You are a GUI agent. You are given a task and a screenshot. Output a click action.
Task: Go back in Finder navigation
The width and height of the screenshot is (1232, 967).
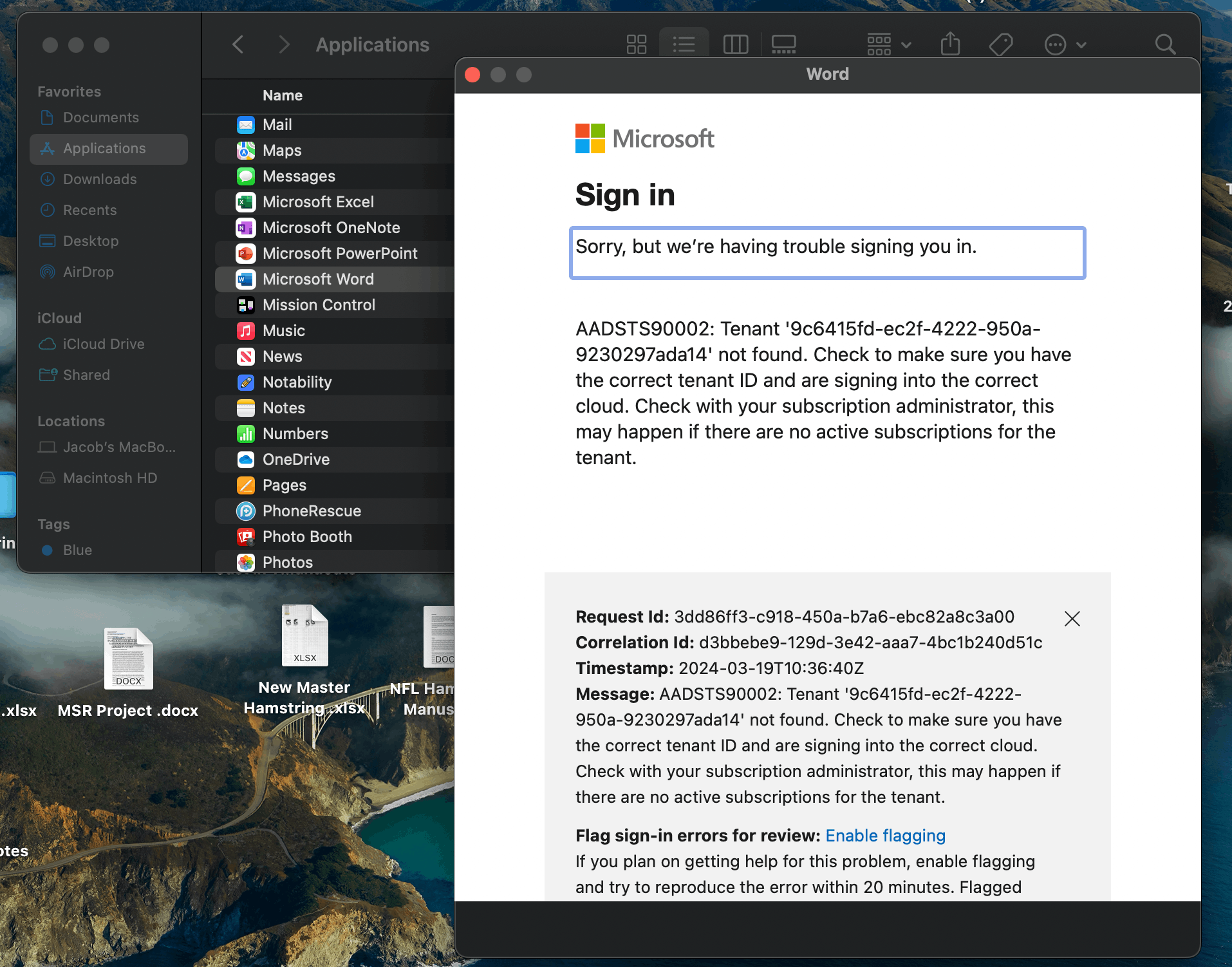tap(238, 44)
